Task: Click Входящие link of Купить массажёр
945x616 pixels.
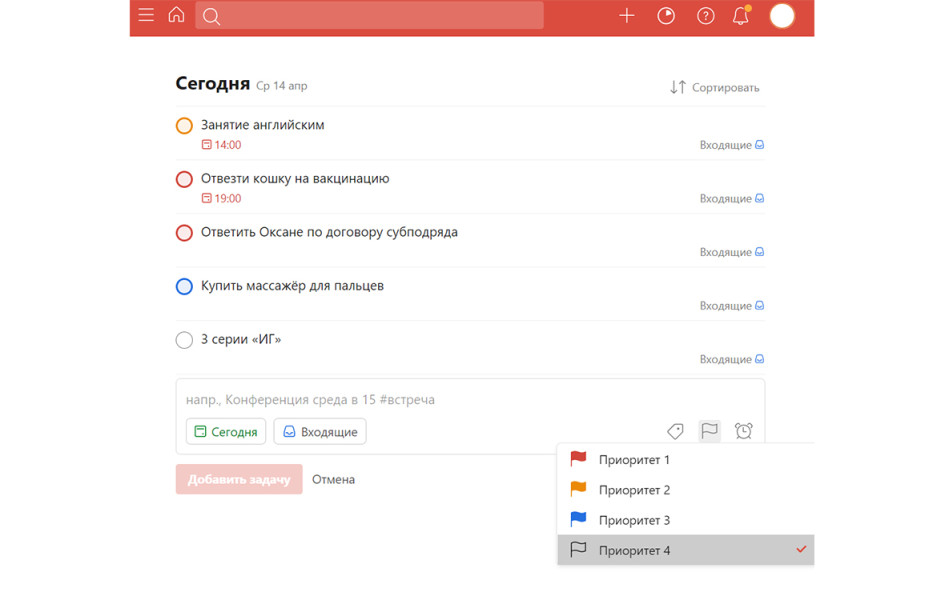Action: (732, 306)
